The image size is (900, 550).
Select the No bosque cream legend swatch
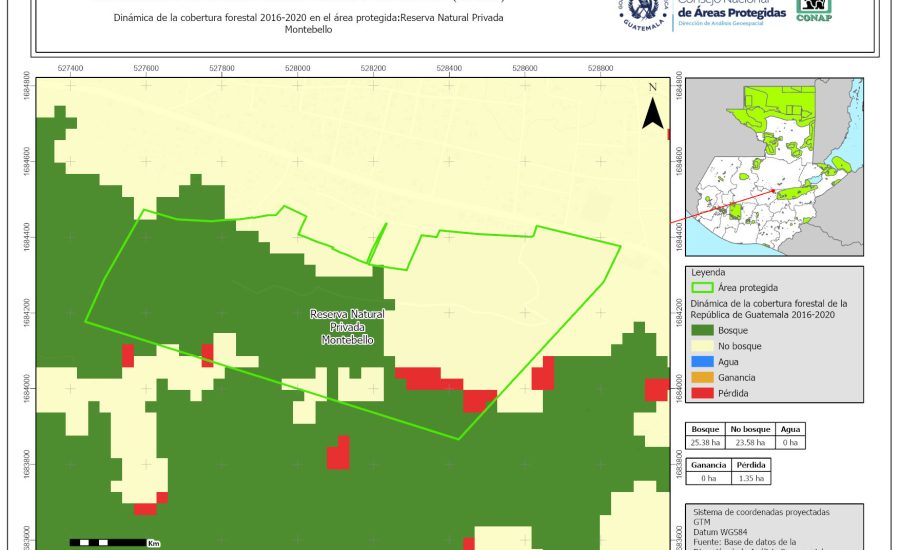click(x=703, y=345)
